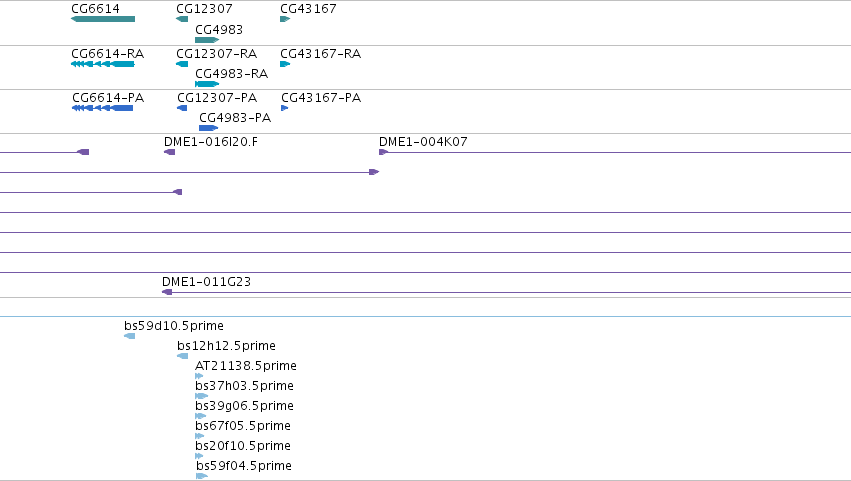Click the purple DME1-016I20.F arrow glyph
This screenshot has width=851, height=481.
click(x=170, y=152)
